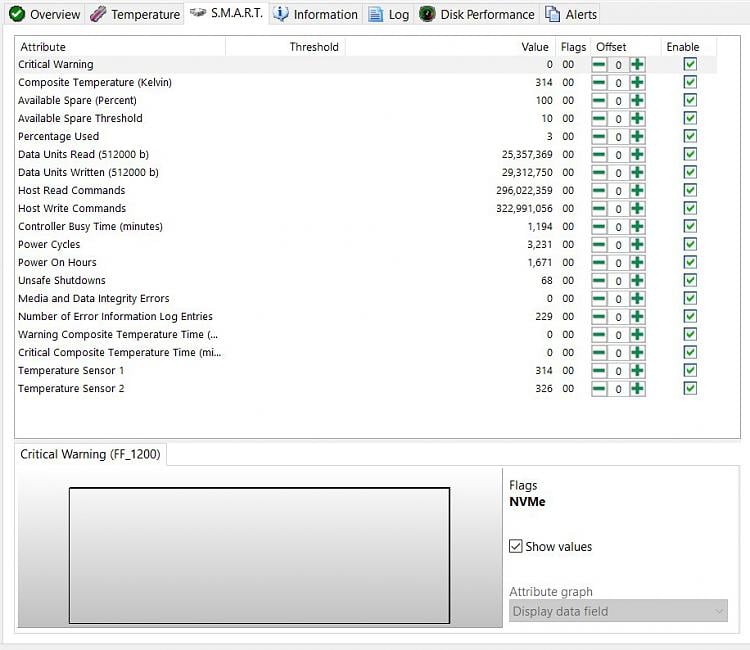This screenshot has height=650, width=750.
Task: Toggle Enable checkbox for Percentage Used
Action: tap(690, 136)
